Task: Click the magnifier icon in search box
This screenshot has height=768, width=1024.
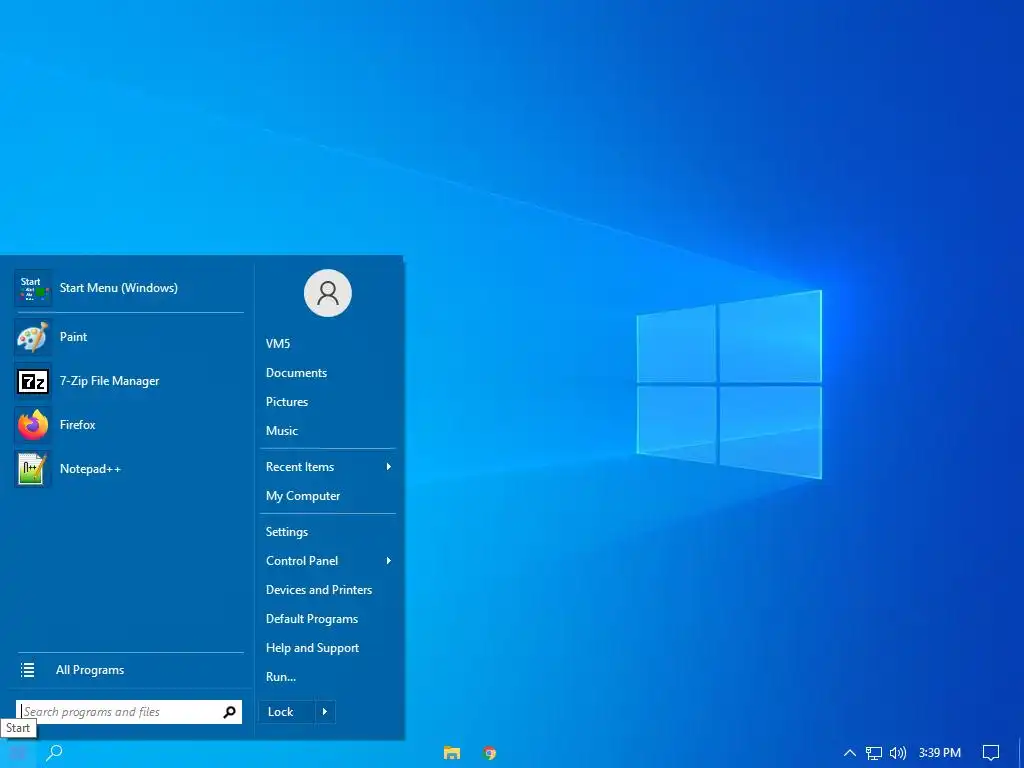Action: tap(229, 712)
